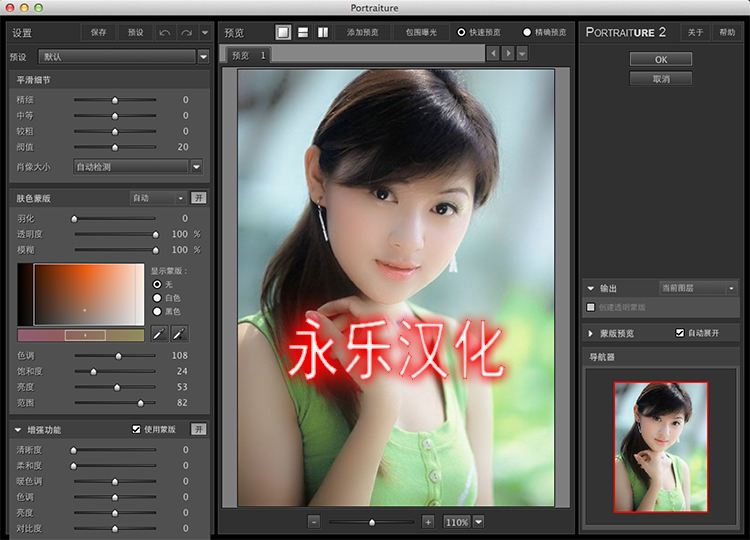Click the 色调 slider under skin mask
The height and width of the screenshot is (540, 750).
tap(119, 355)
